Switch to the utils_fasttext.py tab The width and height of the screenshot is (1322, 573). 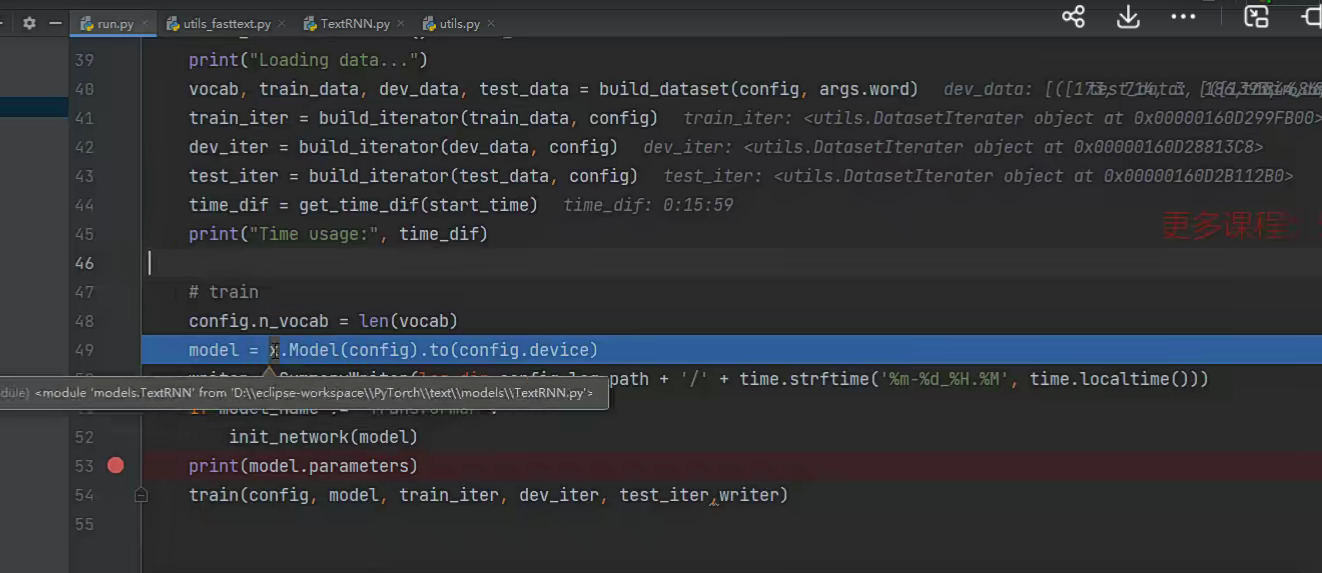pos(226,24)
